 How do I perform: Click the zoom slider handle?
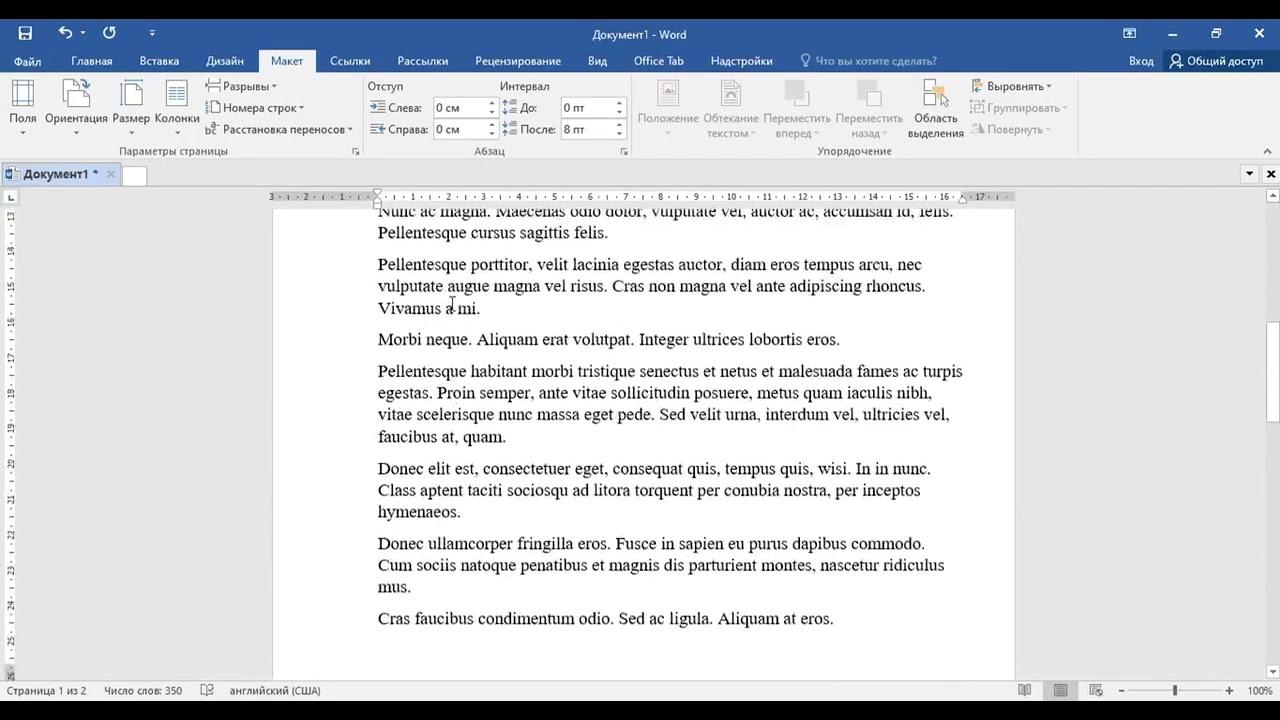click(x=1175, y=690)
